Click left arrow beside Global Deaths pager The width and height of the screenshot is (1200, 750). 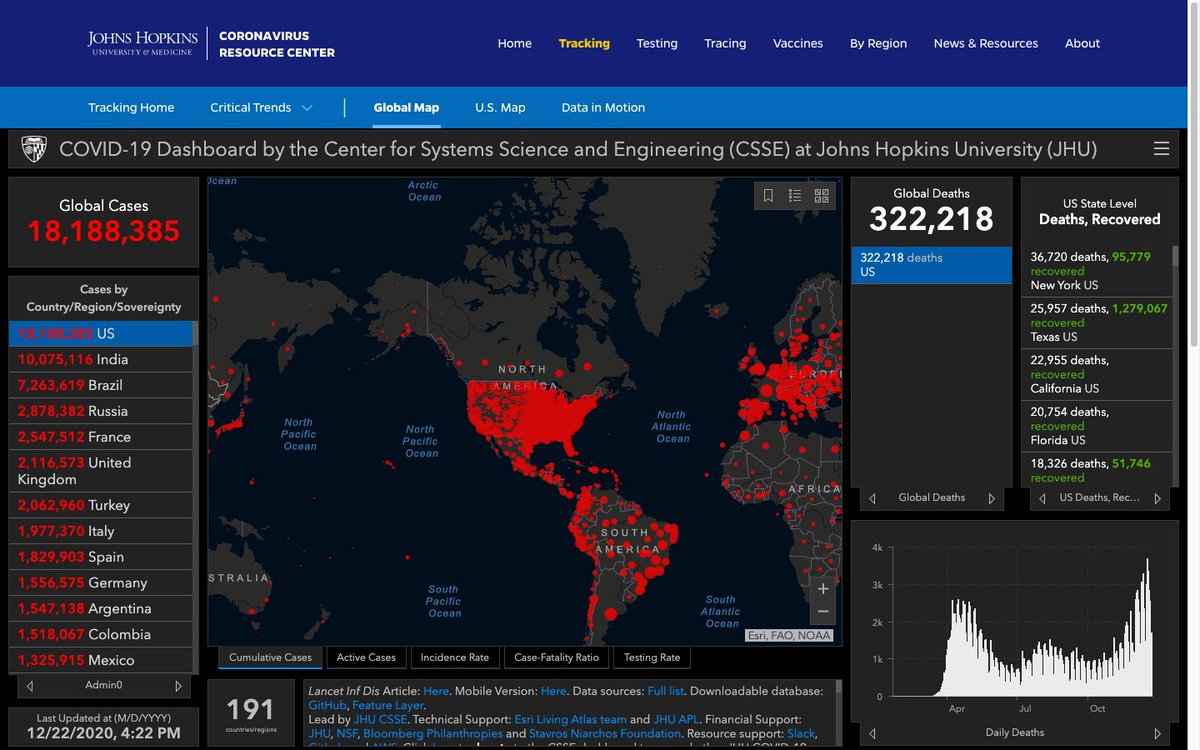pyautogui.click(x=872, y=498)
